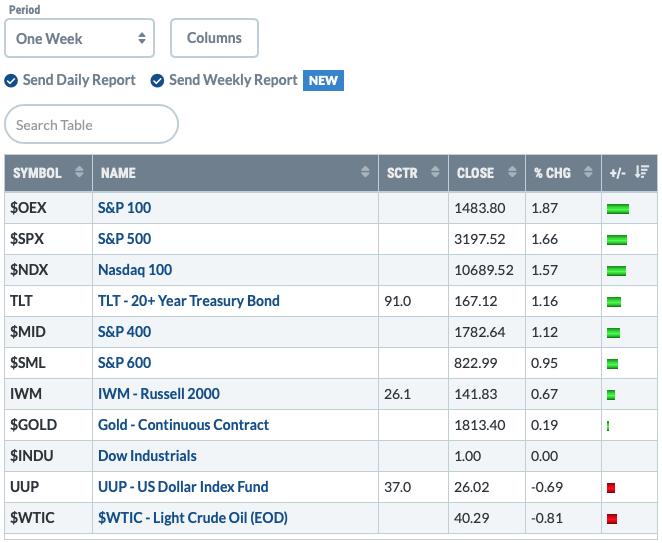Toggle the Send Weekly Report checkbox
This screenshot has height=543, width=662.
coord(157,80)
